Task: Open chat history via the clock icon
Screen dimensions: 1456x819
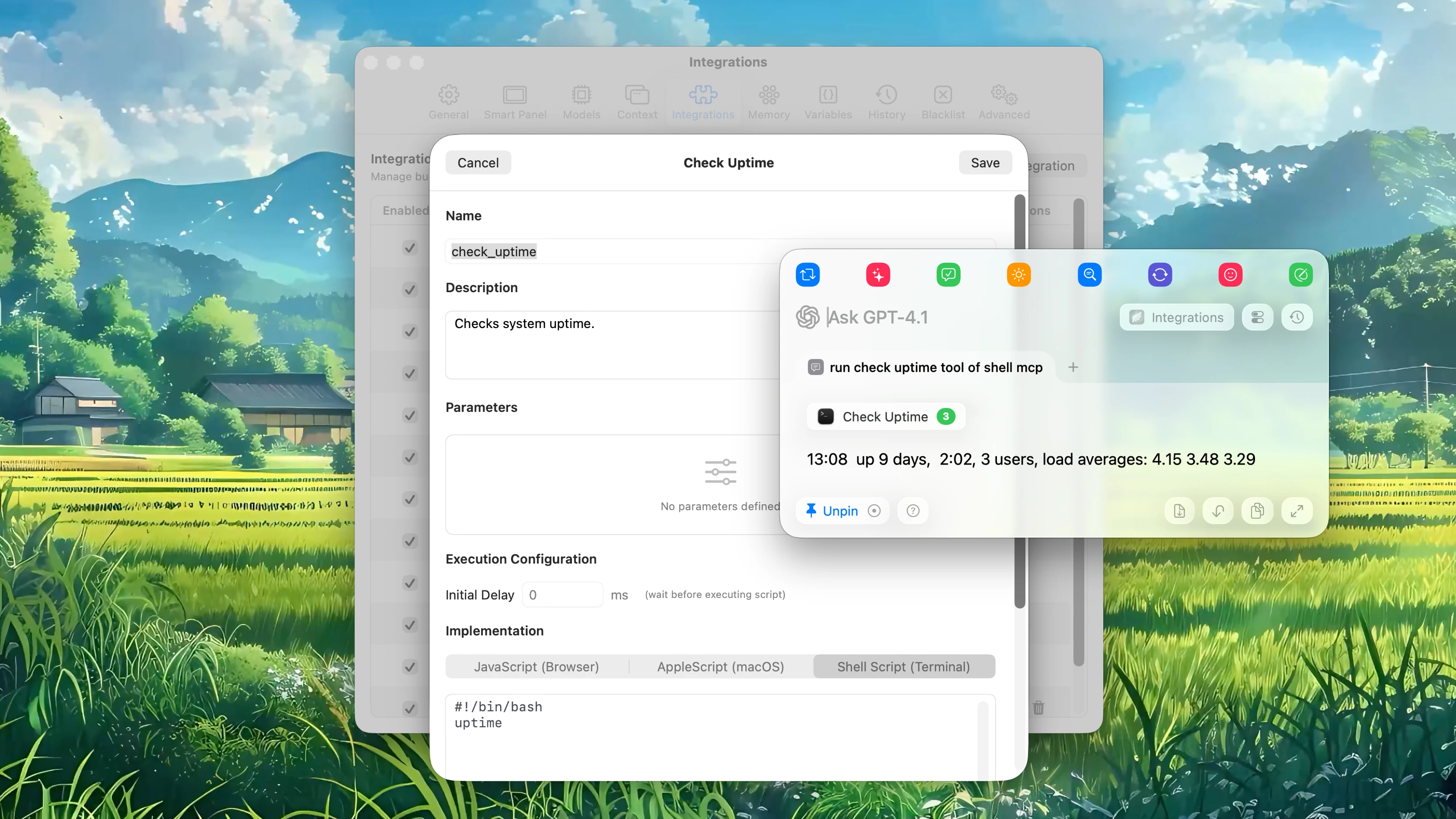Action: point(1296,317)
